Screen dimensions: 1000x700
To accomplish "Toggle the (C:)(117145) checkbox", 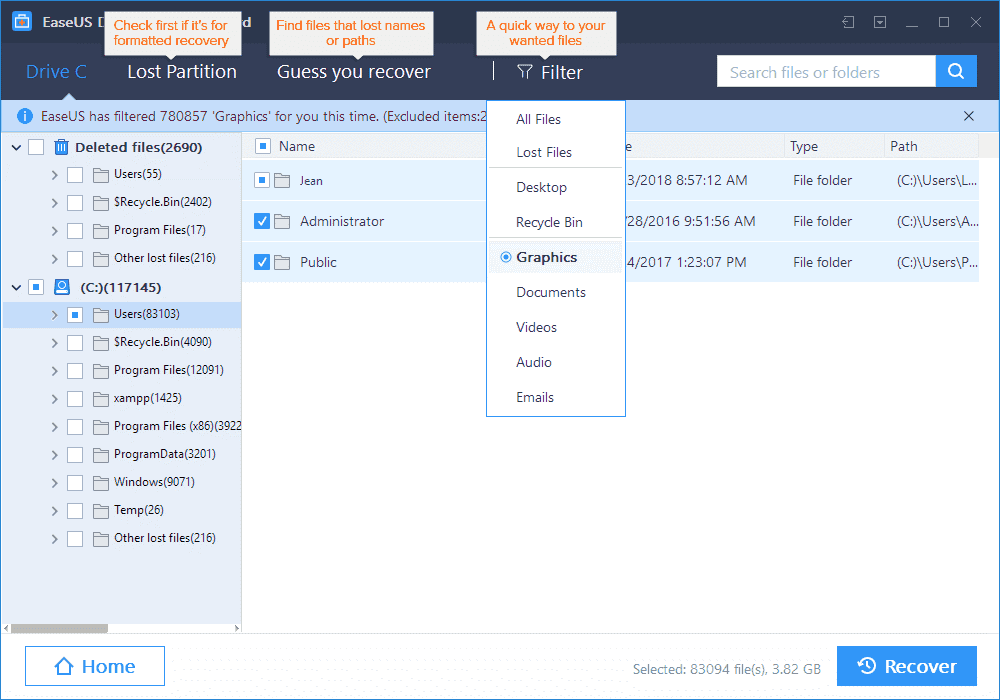I will tap(36, 288).
